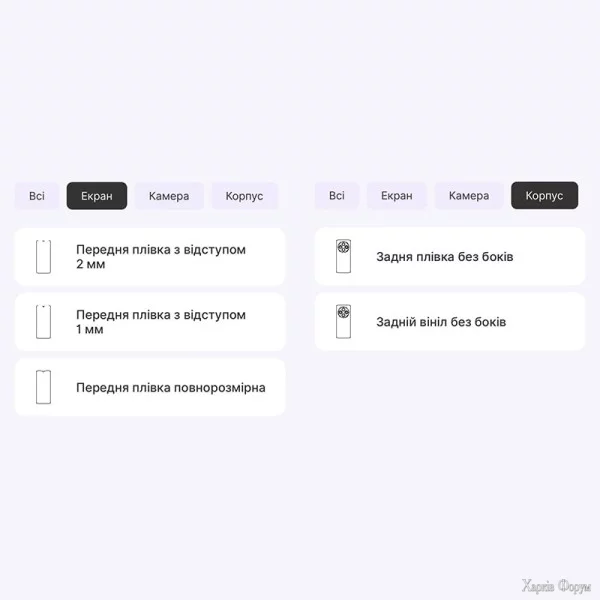Choose "Передня плівка з відступом 1 мм"
600x600 pixels.
pyautogui.click(x=160, y=322)
